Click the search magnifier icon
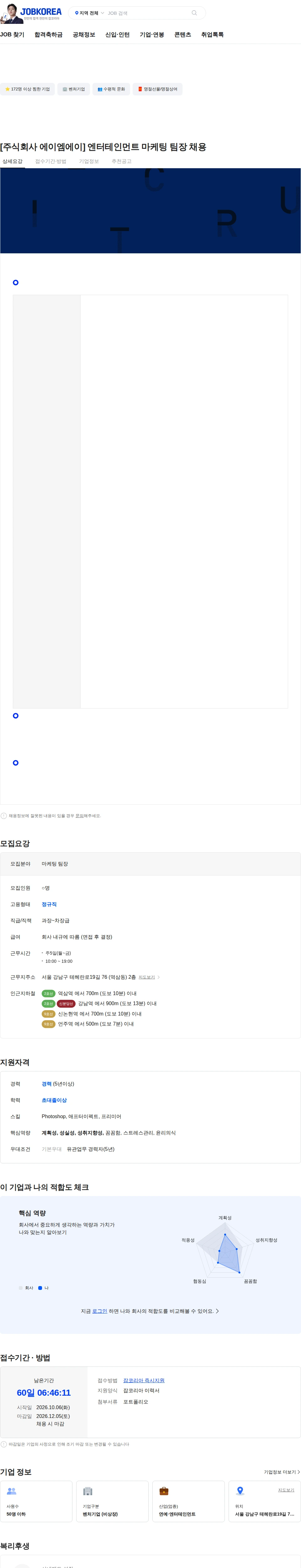 [195, 13]
